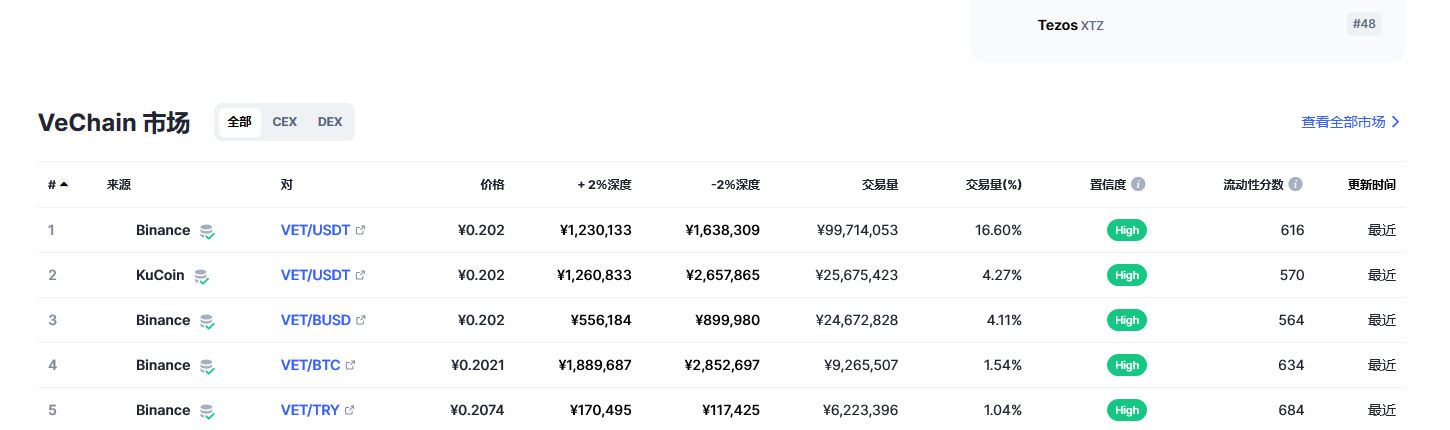Image resolution: width=1450 pixels, height=430 pixels.
Task: Open external link icon for KuCoin VET/USDT
Action: point(361,275)
